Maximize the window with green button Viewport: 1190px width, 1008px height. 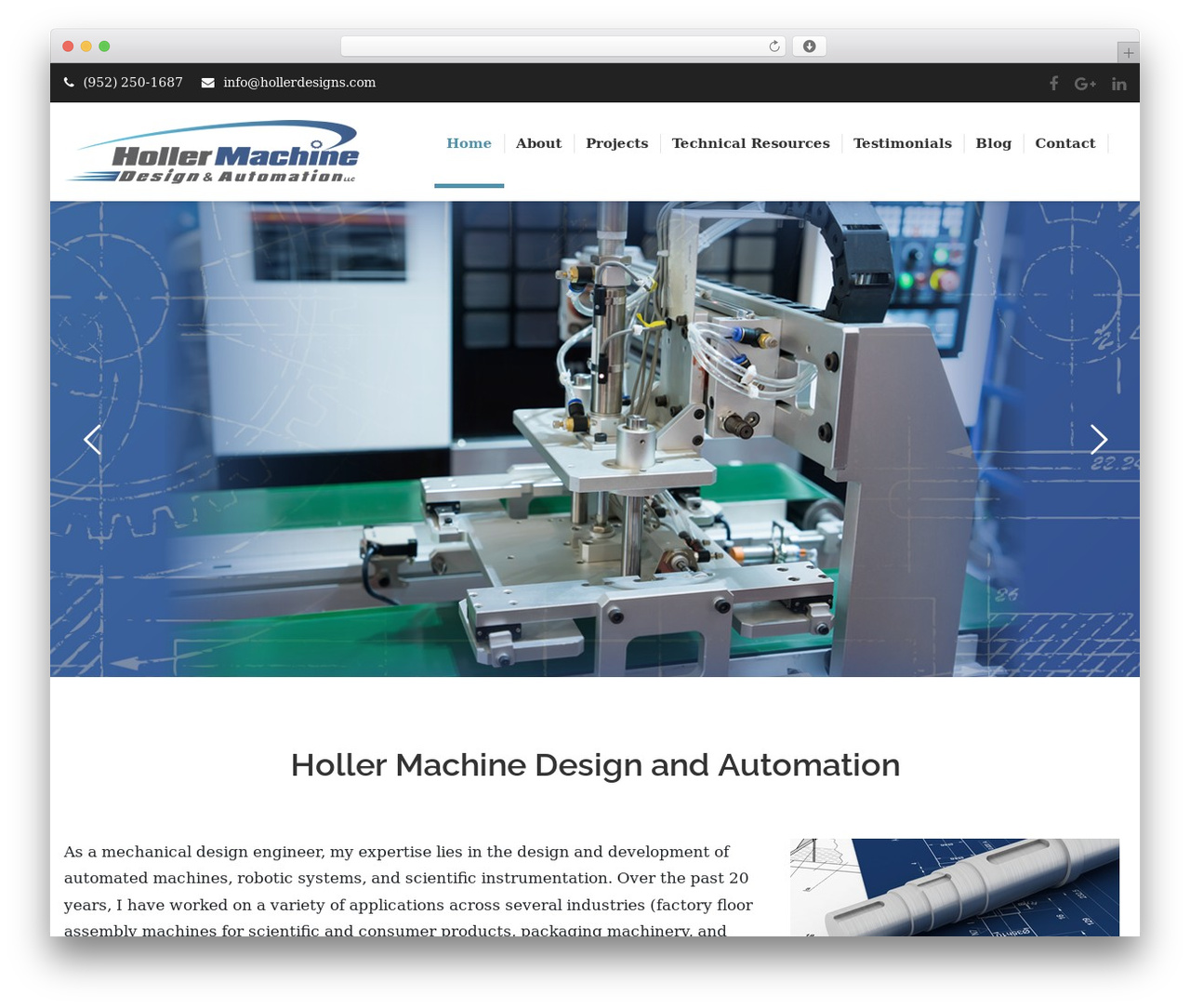click(104, 46)
